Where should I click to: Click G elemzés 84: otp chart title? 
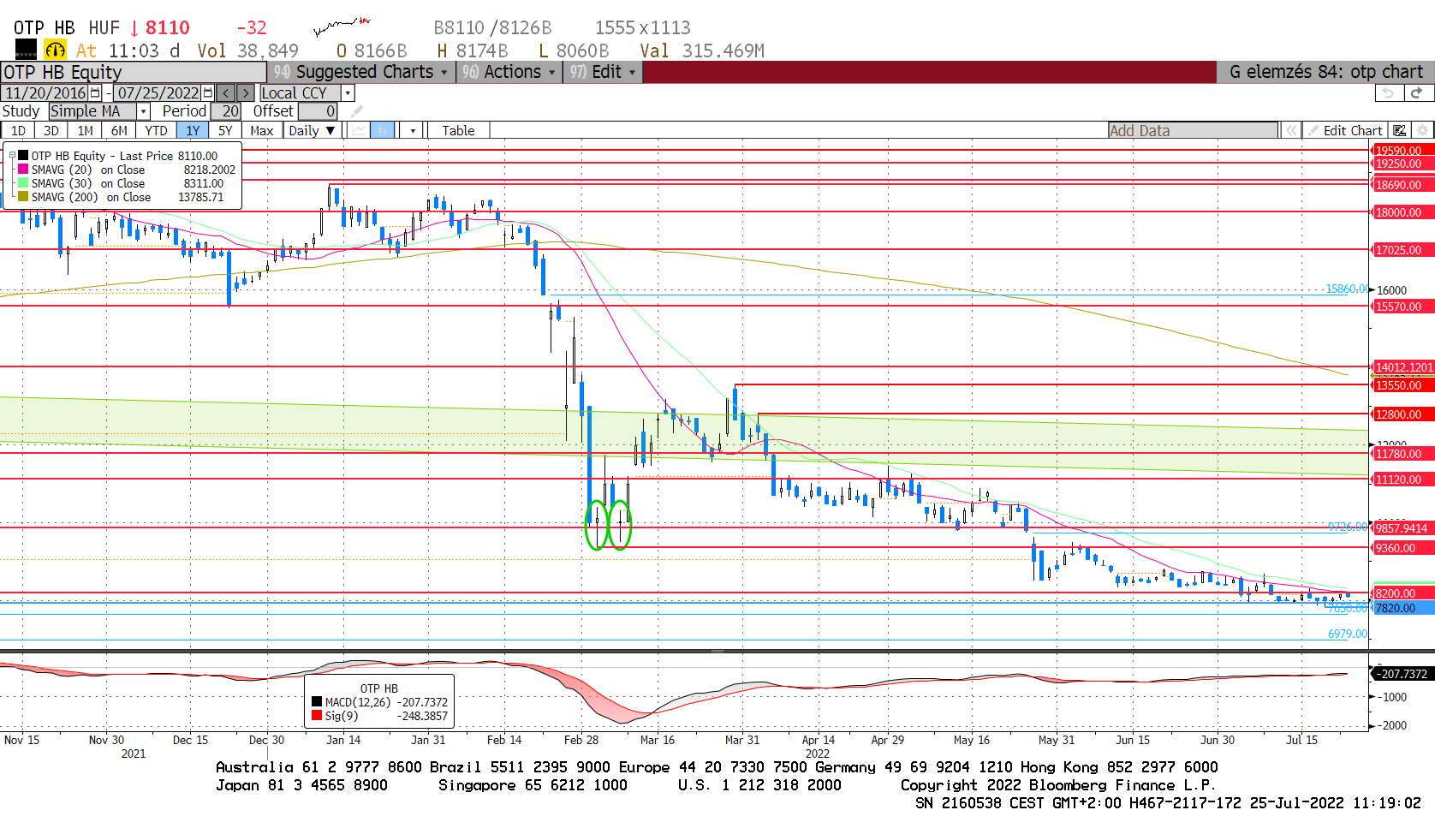coord(1325,72)
